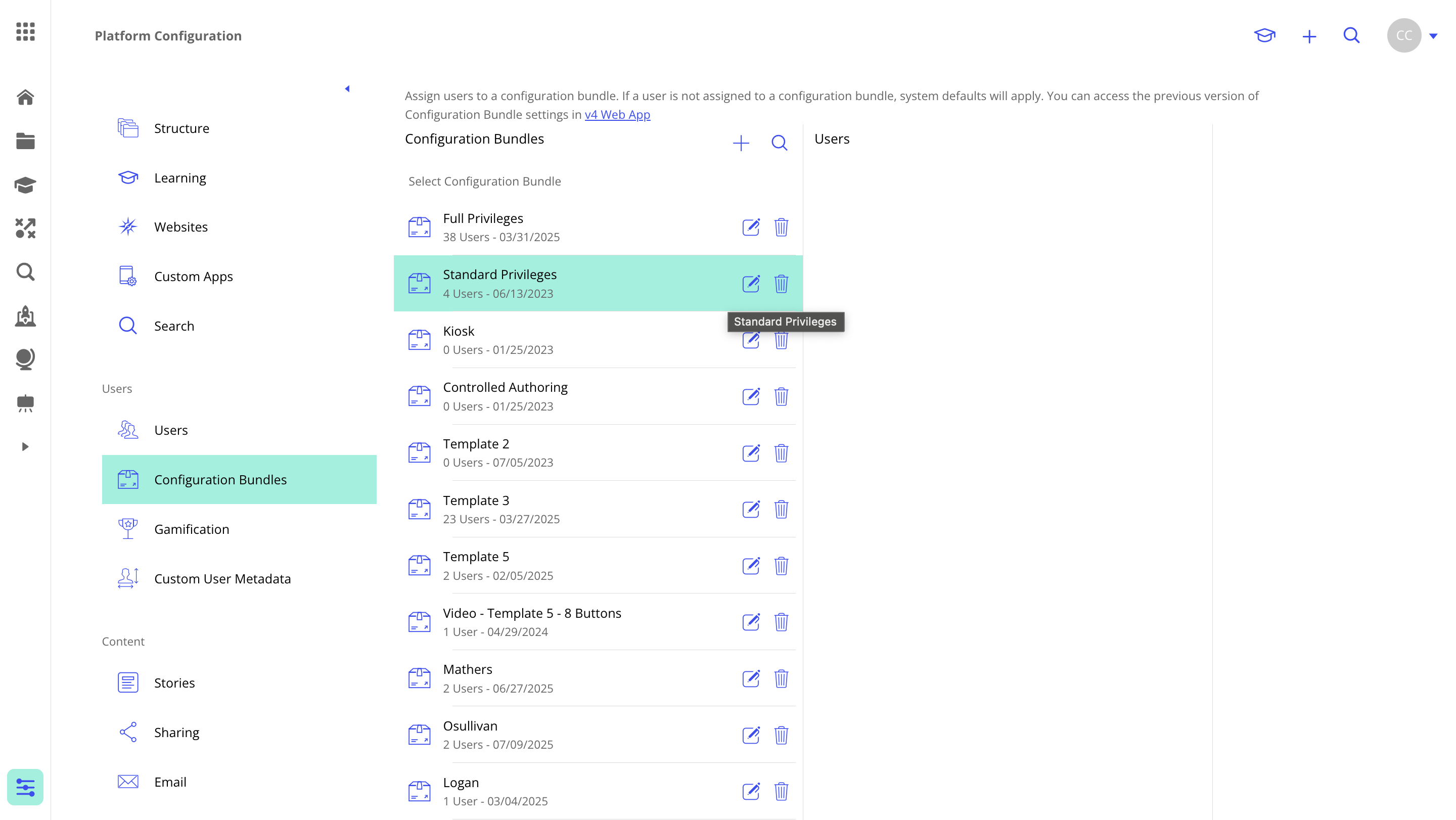Edit the Mathers bundle with pencil icon
The width and height of the screenshot is (1456, 820).
[x=751, y=679]
